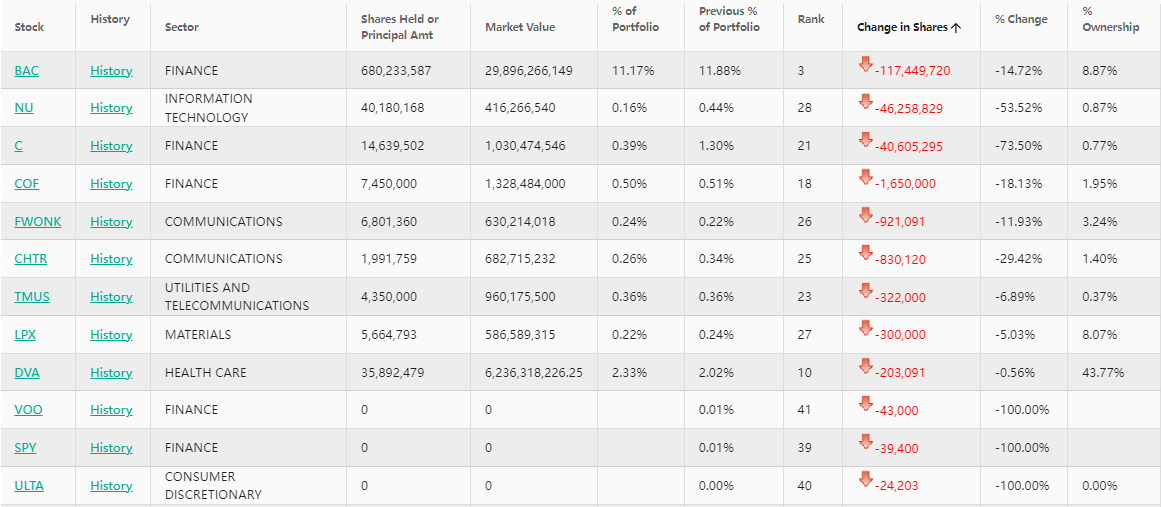Click red down arrow in TMUS row
Screen dimensions: 1161x507
866,291
